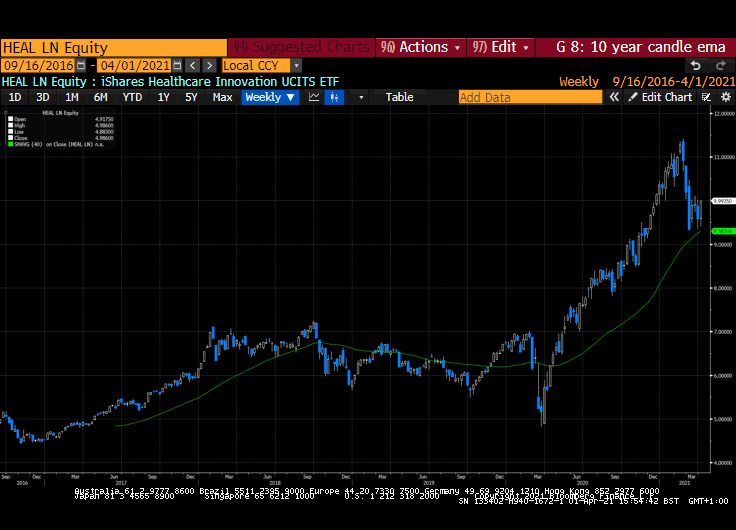This screenshot has height=530, width=736.
Task: Click previous period left arrow button
Action: coord(192,65)
